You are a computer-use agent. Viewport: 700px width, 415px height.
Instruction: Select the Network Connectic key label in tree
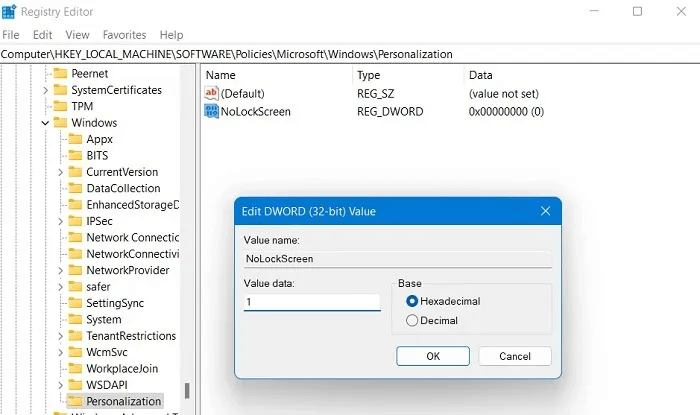pyautogui.click(x=133, y=237)
